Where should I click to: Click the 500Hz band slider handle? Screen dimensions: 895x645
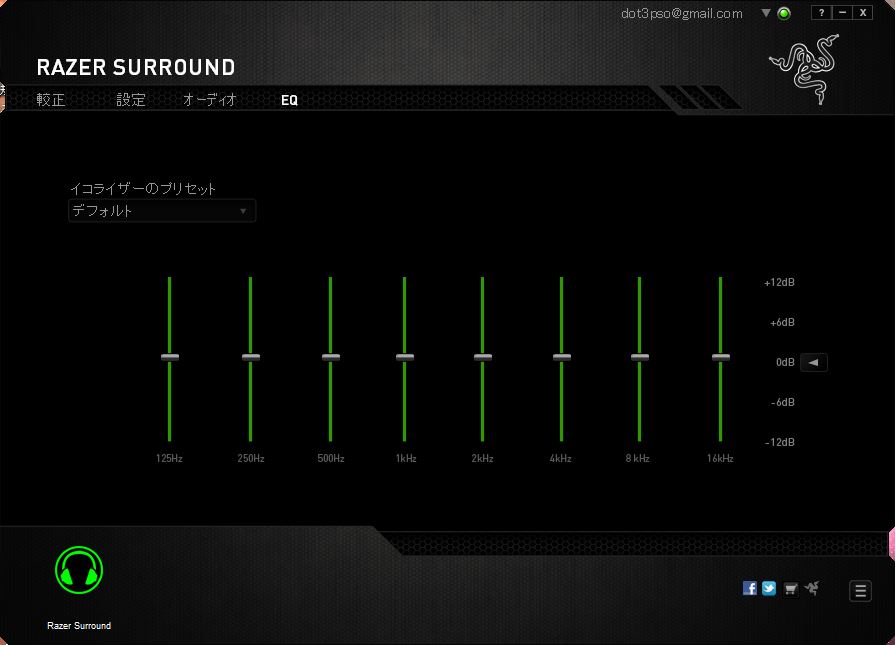click(331, 357)
